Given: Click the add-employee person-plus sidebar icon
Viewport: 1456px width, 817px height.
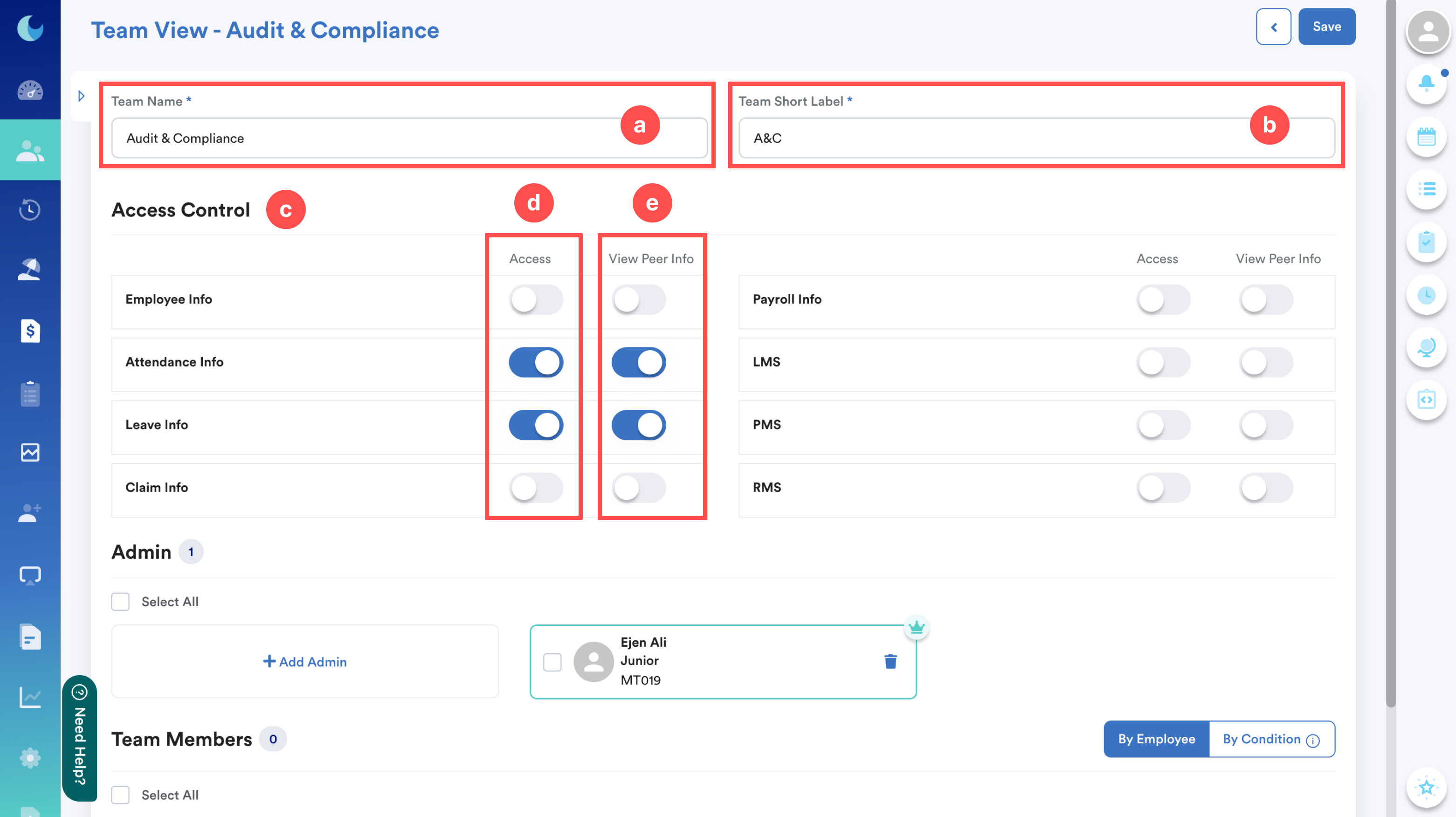Looking at the screenshot, I should (30, 513).
